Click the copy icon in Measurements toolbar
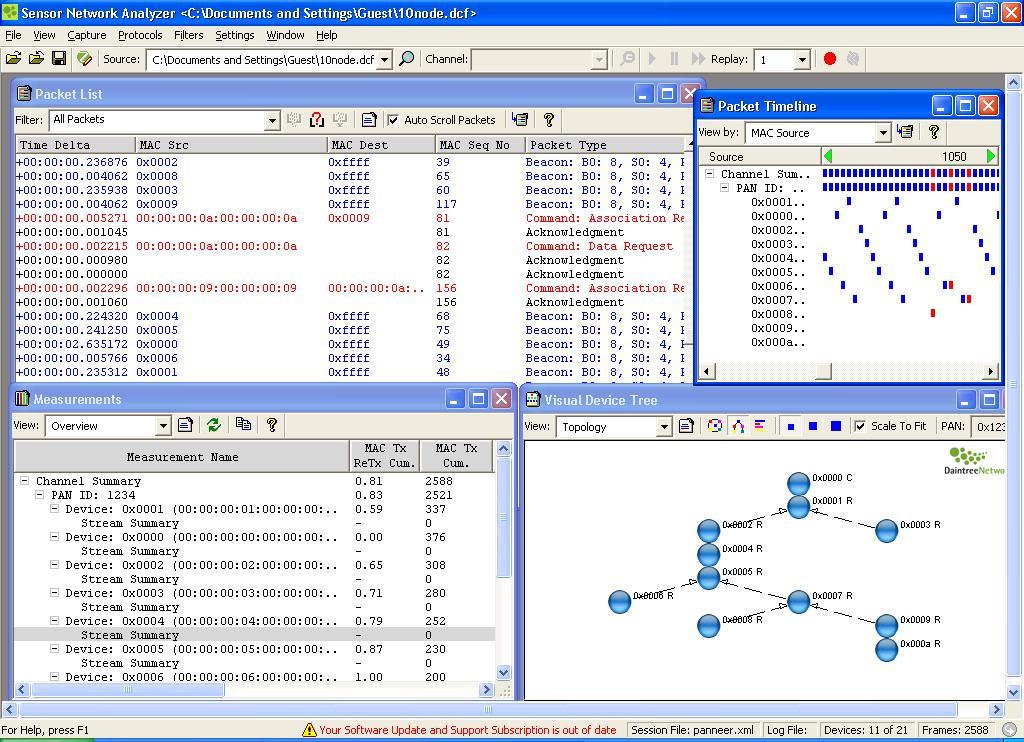Image resolution: width=1024 pixels, height=742 pixels. [243, 425]
